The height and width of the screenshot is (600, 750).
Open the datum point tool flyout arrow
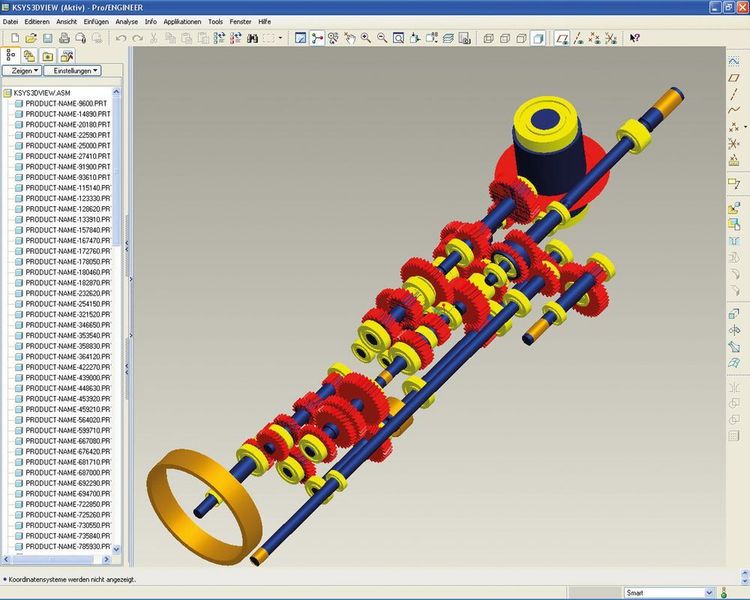[x=745, y=127]
